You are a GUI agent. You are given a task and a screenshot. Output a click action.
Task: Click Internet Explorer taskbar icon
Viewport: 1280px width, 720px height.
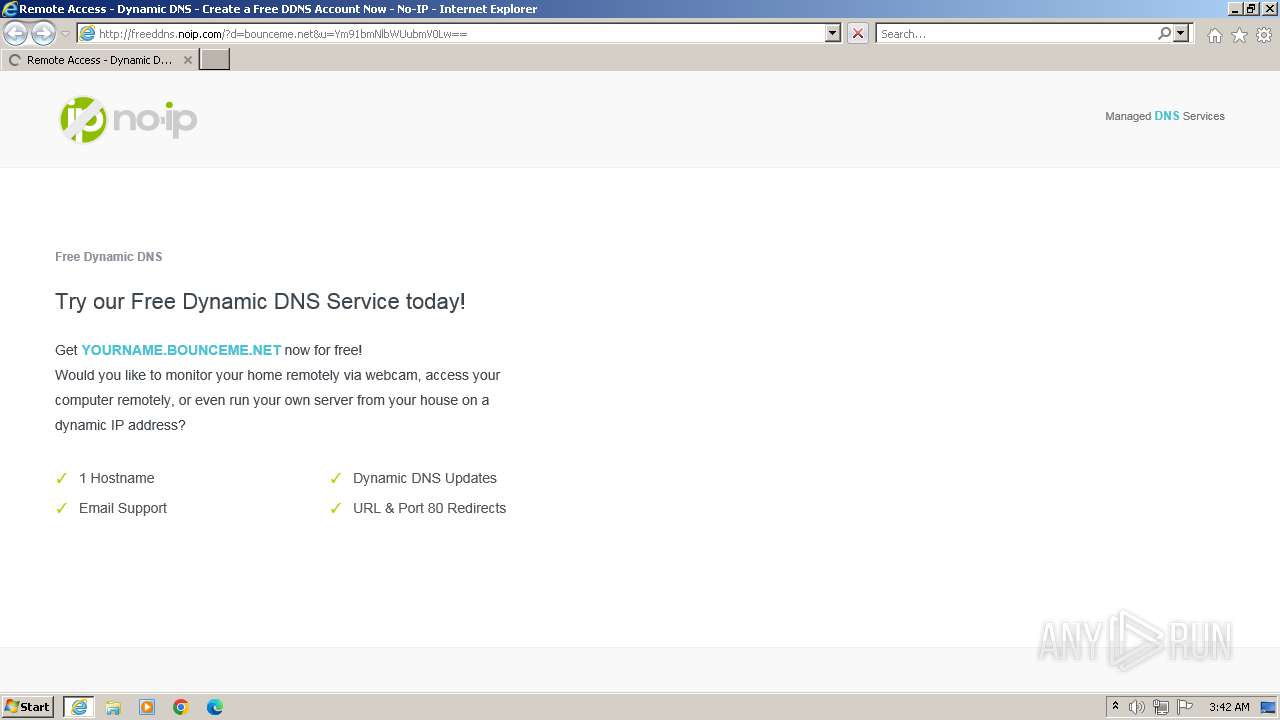coord(79,707)
